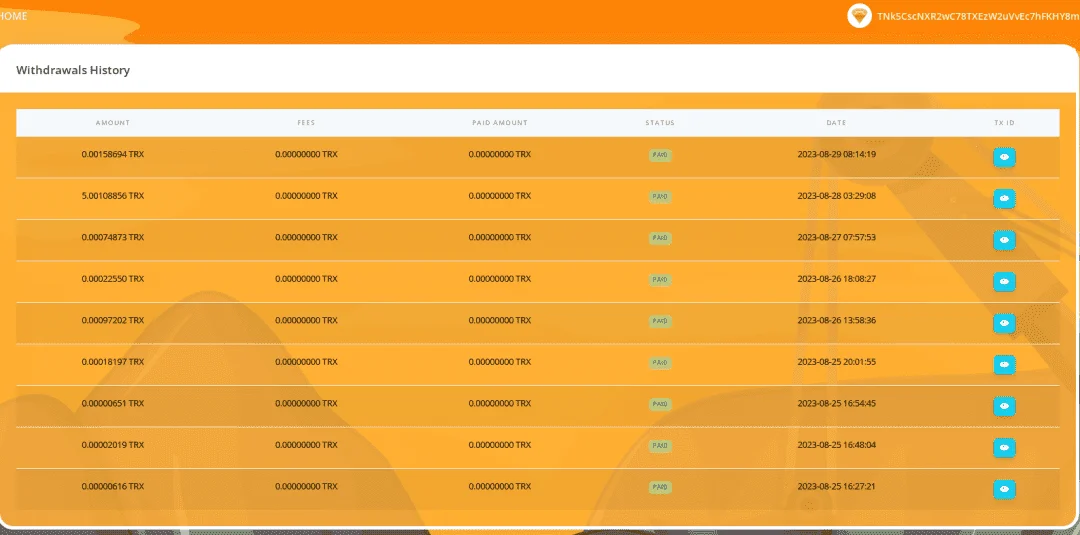Open transaction eye icon for 0.00074873 TRX
Viewport: 1080px width, 535px height.
[x=1004, y=240]
